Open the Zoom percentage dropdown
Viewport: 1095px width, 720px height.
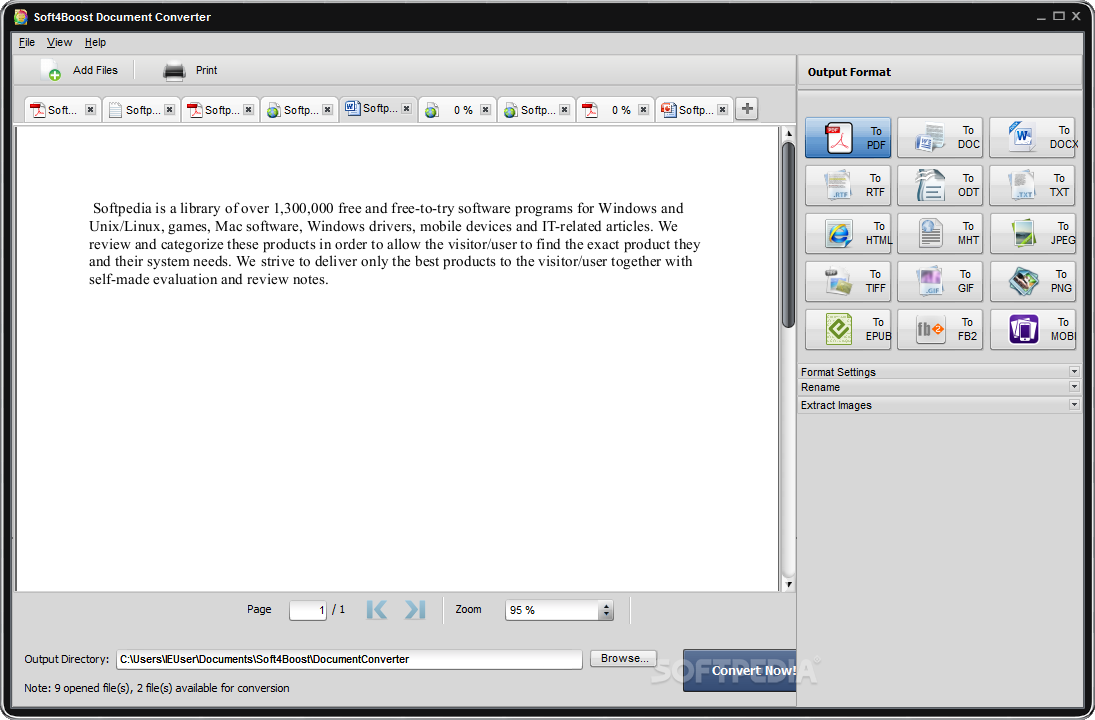606,610
